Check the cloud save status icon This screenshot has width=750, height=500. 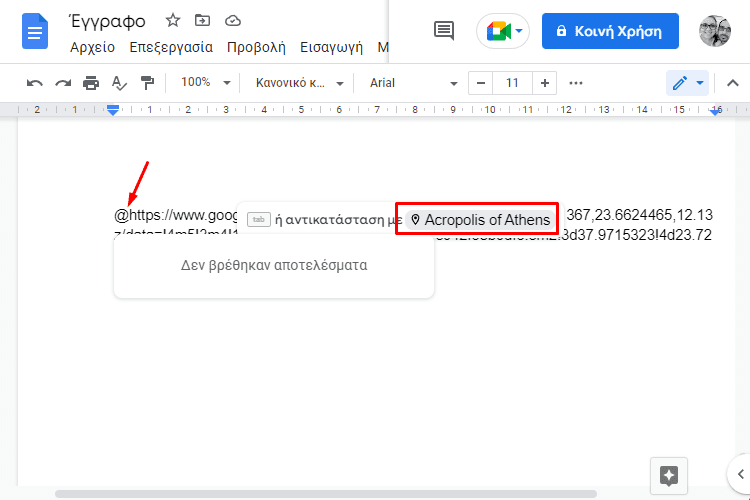coord(232,21)
